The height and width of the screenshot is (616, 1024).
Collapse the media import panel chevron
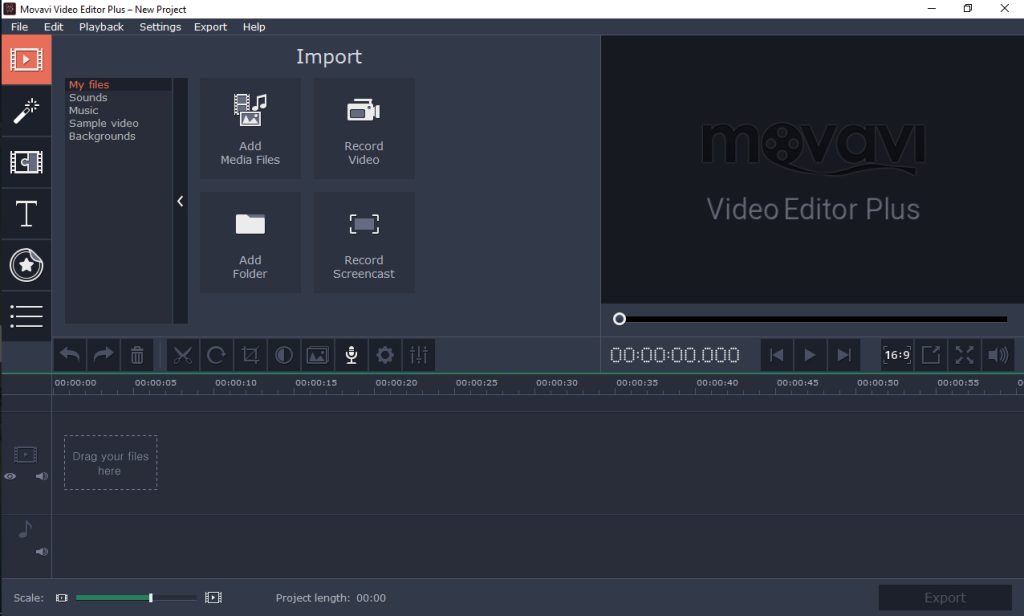coord(180,201)
